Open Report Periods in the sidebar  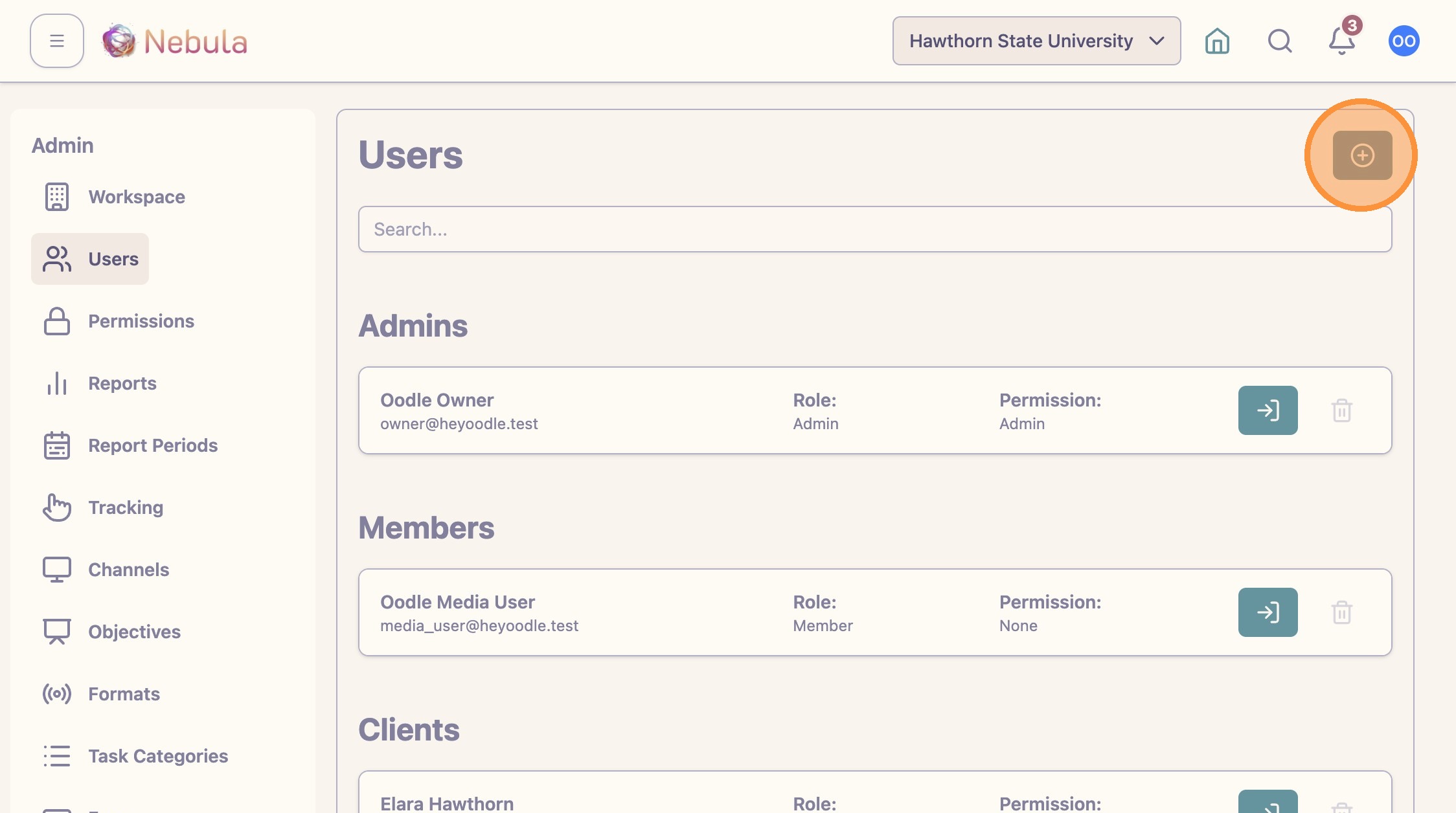(x=131, y=445)
